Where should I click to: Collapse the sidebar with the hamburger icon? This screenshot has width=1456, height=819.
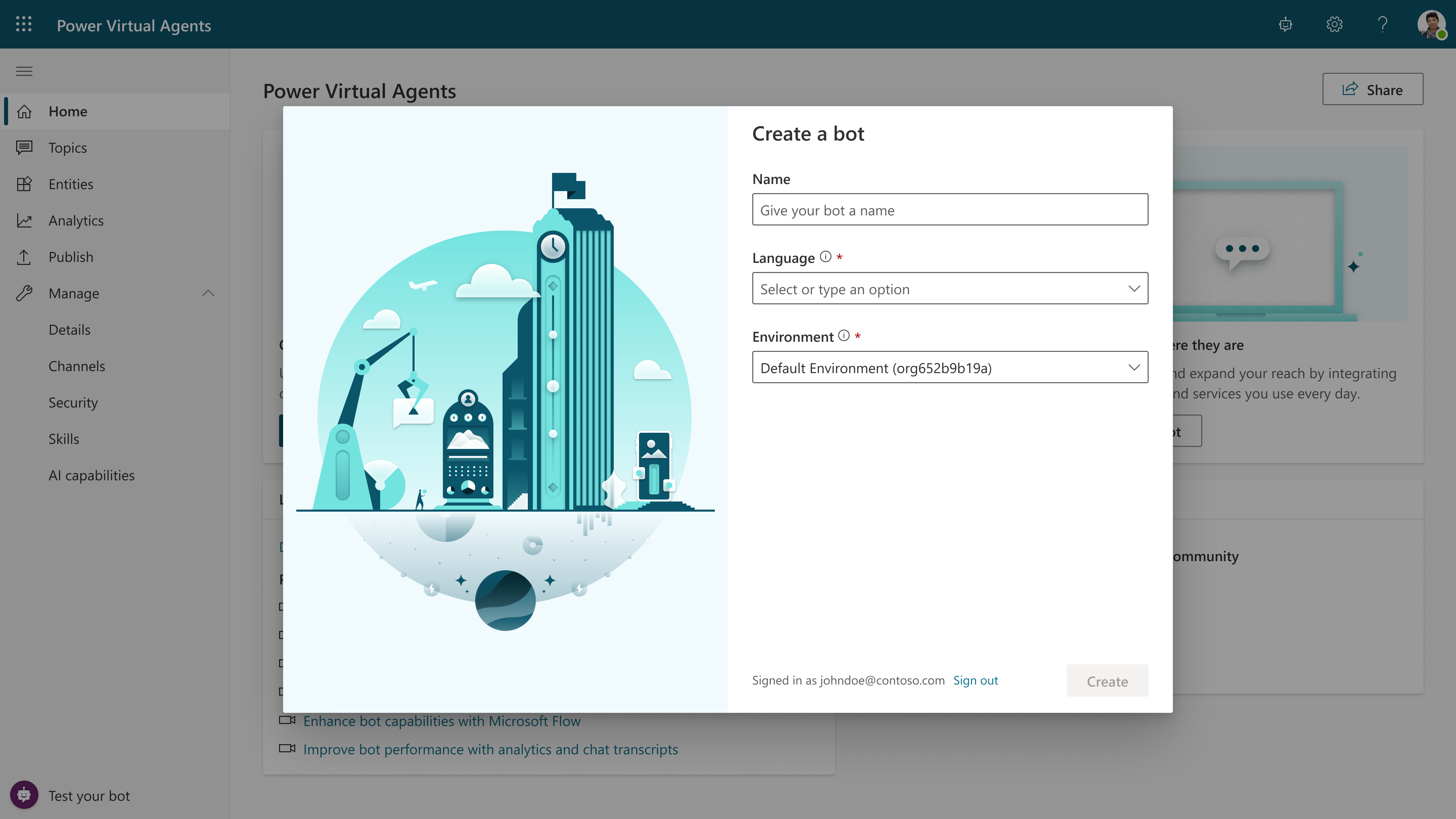[24, 71]
